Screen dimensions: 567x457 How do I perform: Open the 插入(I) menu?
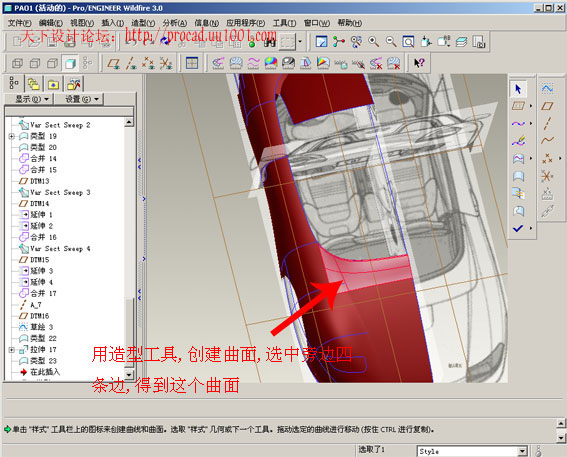(x=112, y=23)
